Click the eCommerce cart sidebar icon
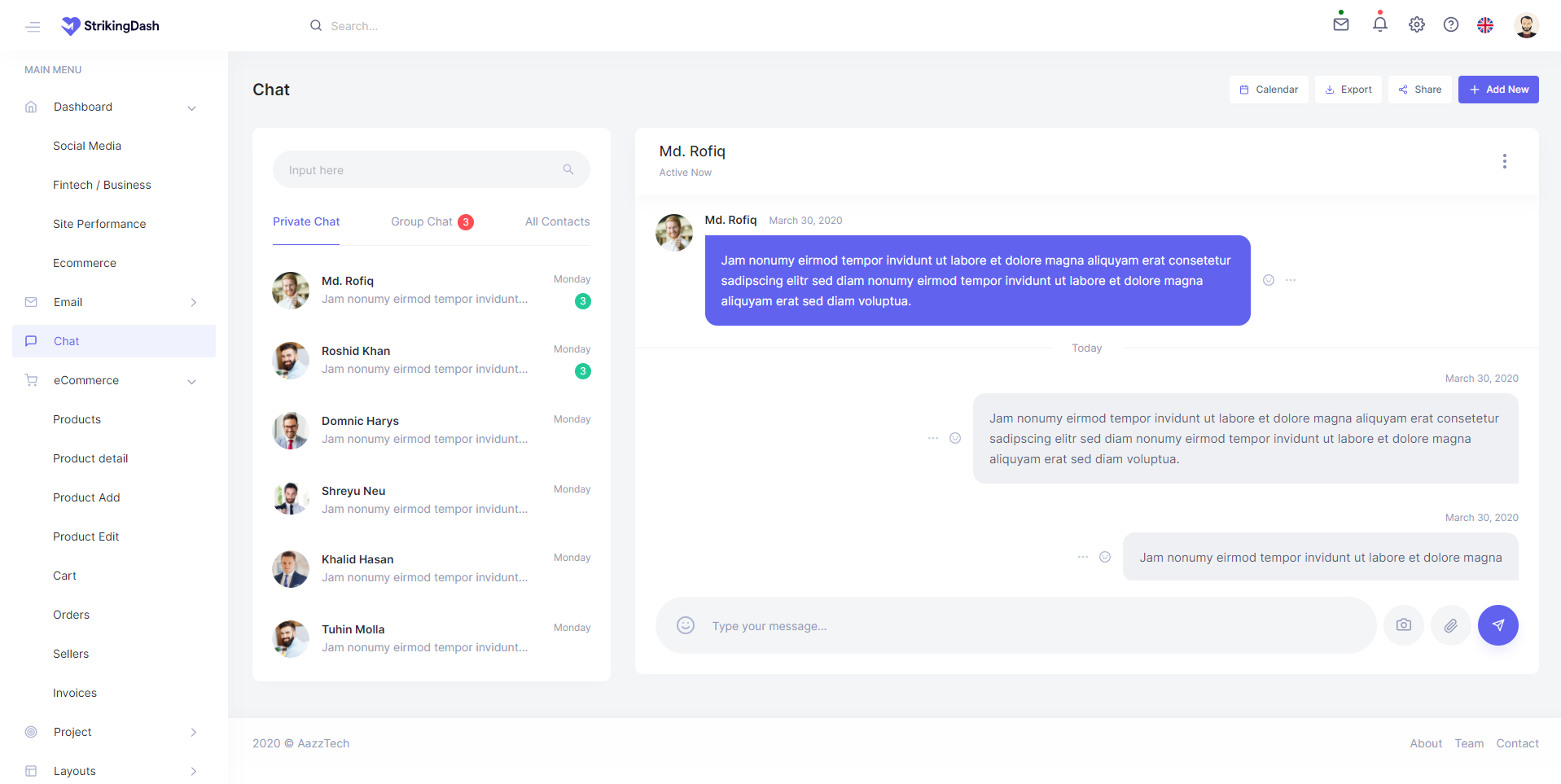 coord(31,380)
